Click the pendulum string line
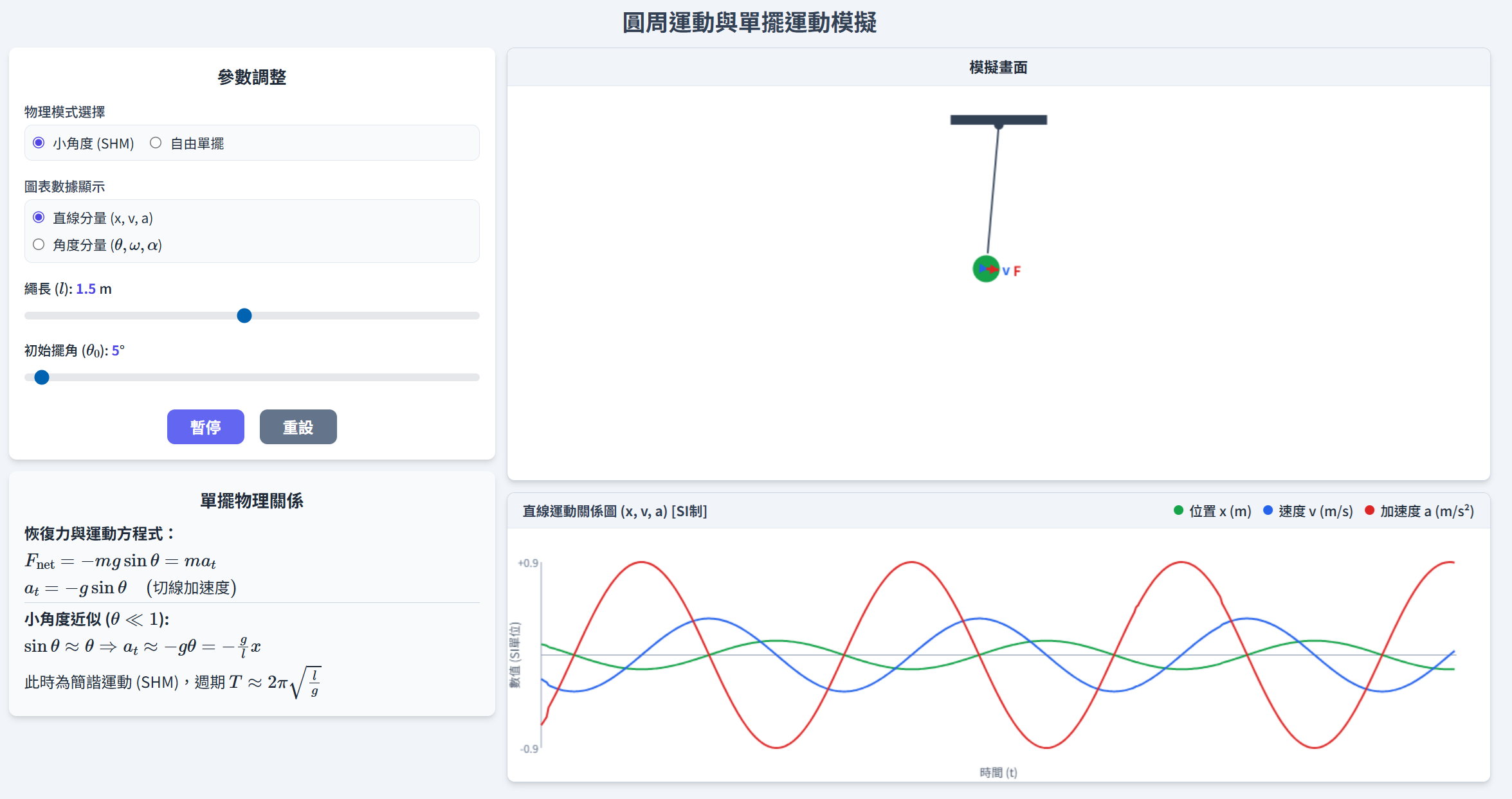Image resolution: width=1512 pixels, height=799 pixels. click(993, 190)
